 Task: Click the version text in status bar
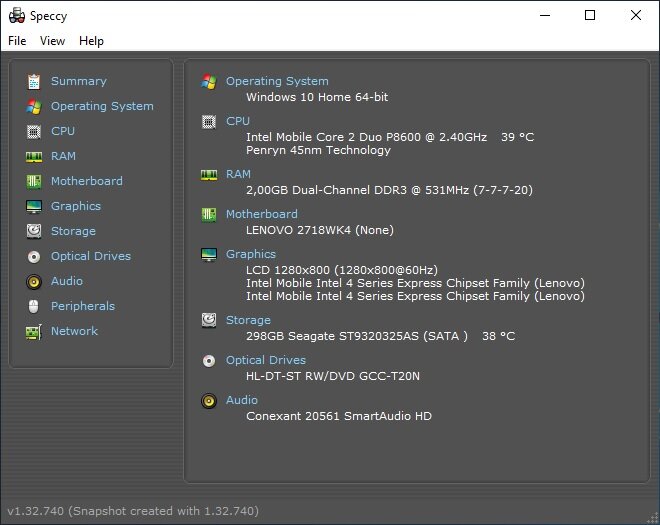click(133, 511)
